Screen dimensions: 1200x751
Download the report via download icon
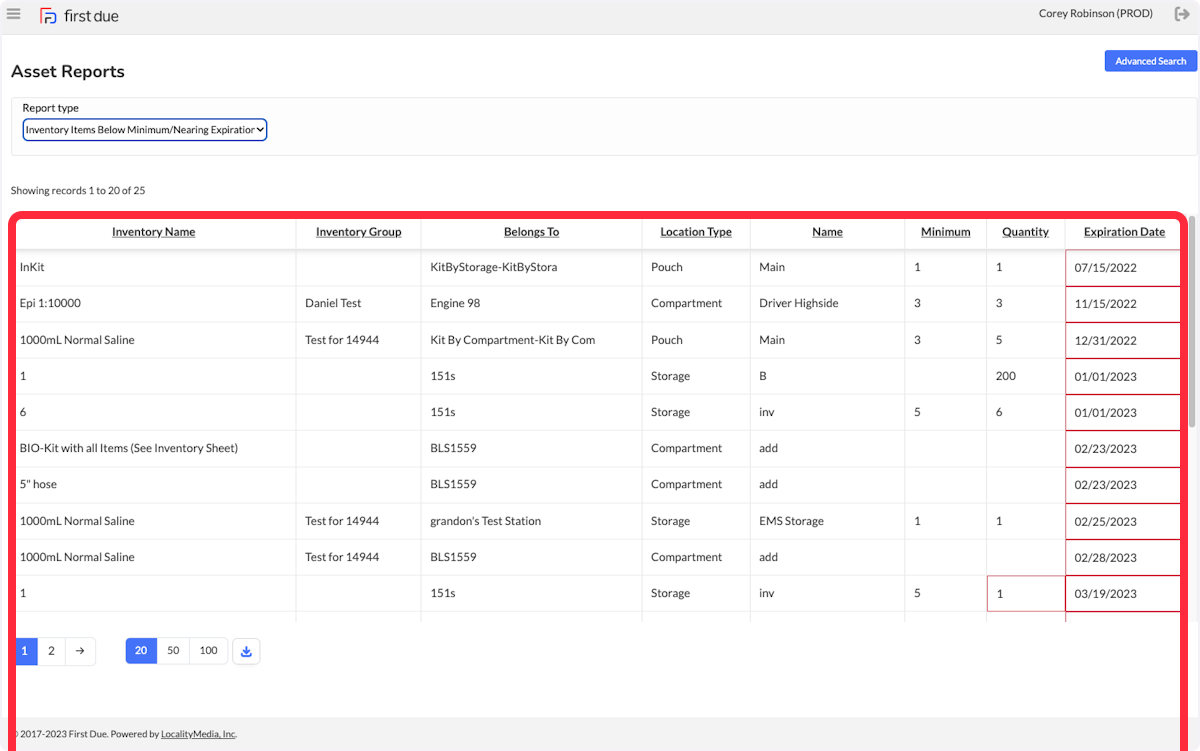[246, 651]
